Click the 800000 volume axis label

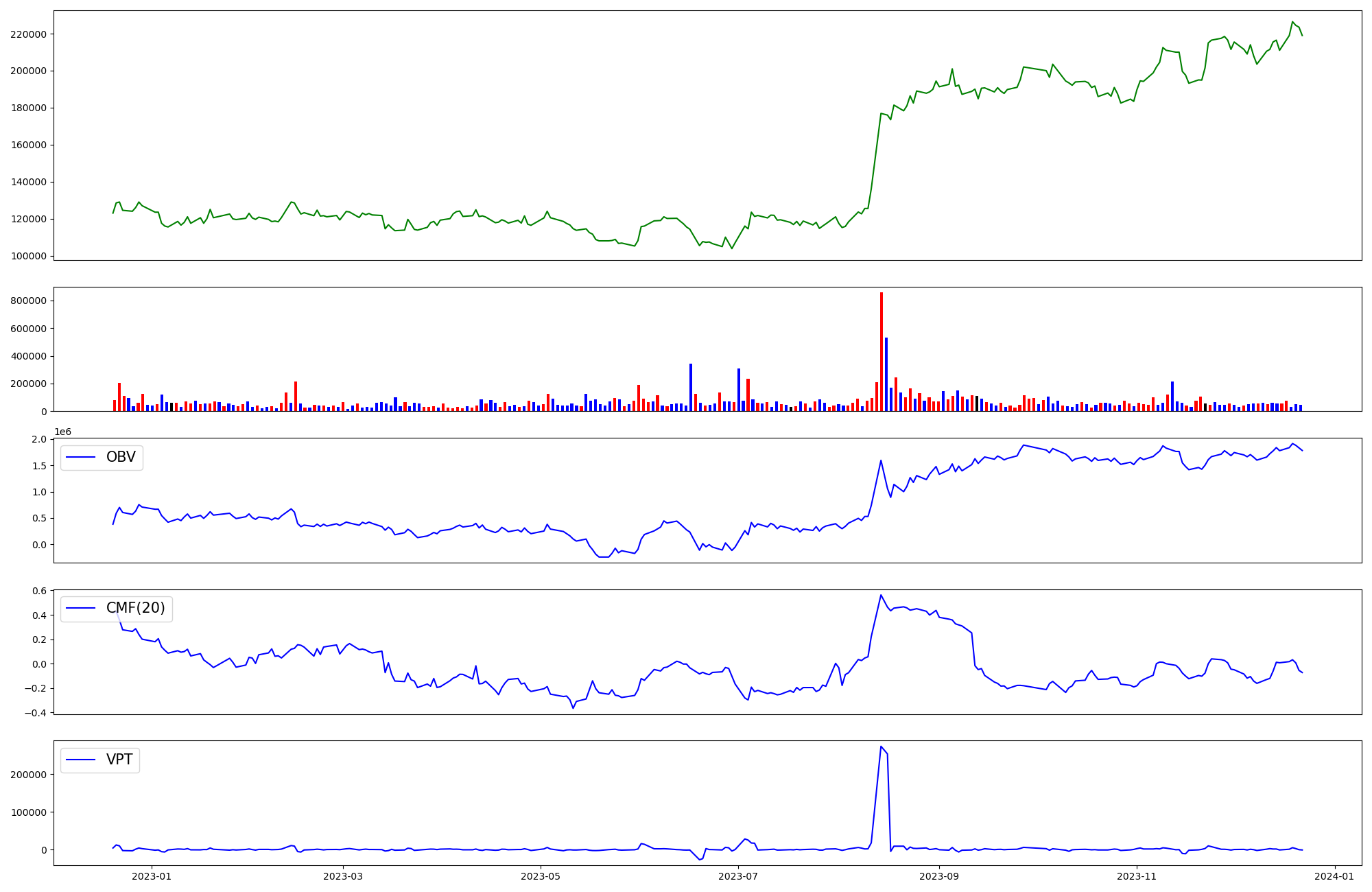[x=28, y=301]
